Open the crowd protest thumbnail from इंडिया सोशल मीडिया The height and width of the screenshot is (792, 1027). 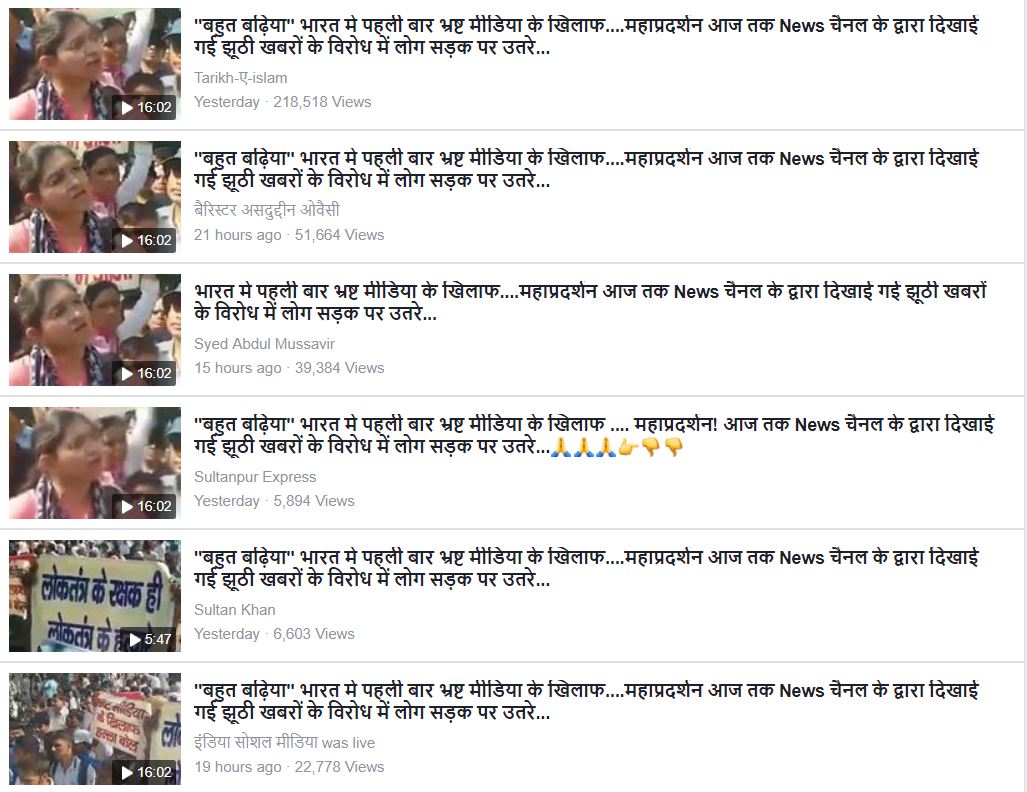pos(95,728)
